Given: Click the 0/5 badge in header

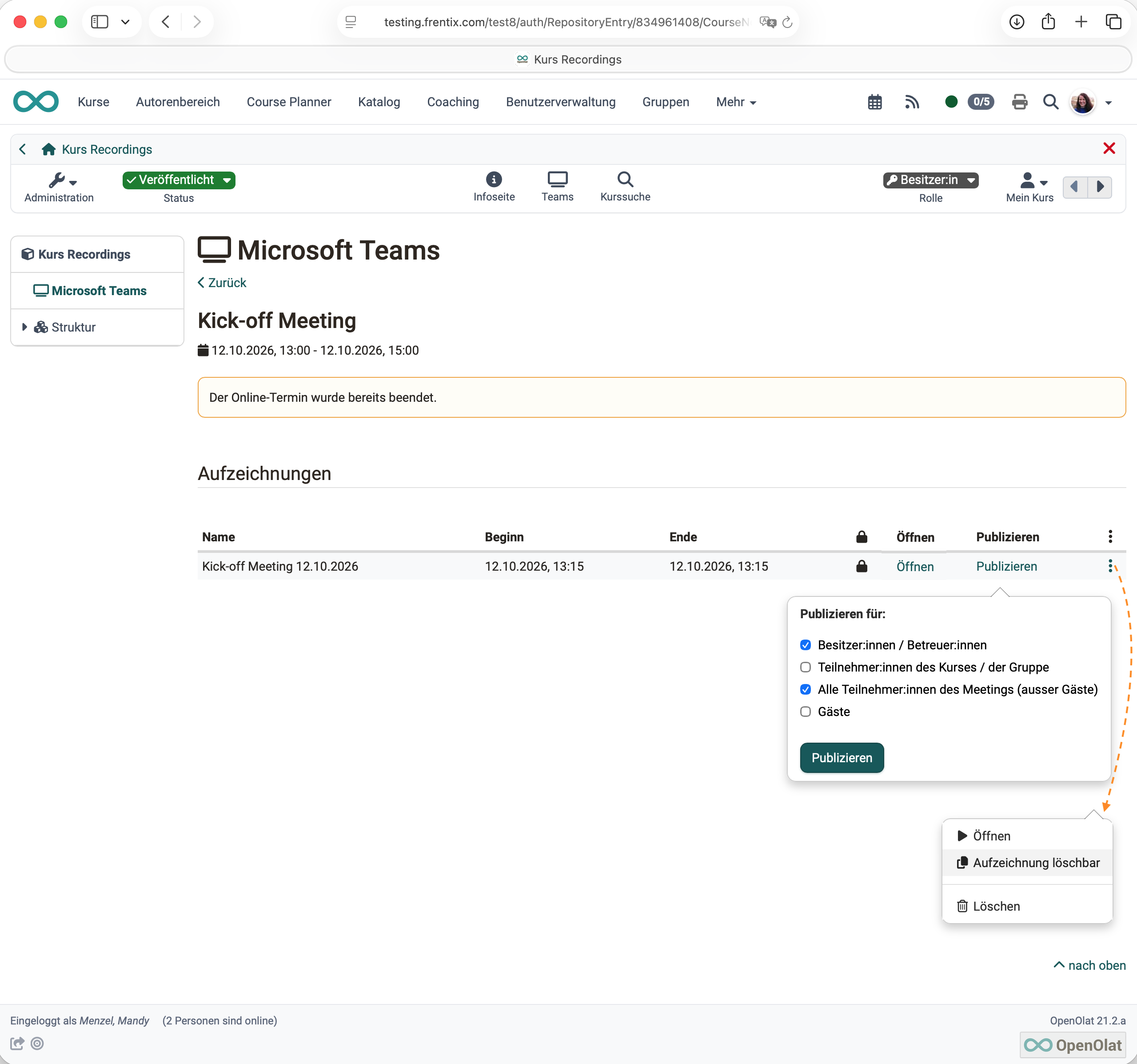Looking at the screenshot, I should tap(981, 102).
